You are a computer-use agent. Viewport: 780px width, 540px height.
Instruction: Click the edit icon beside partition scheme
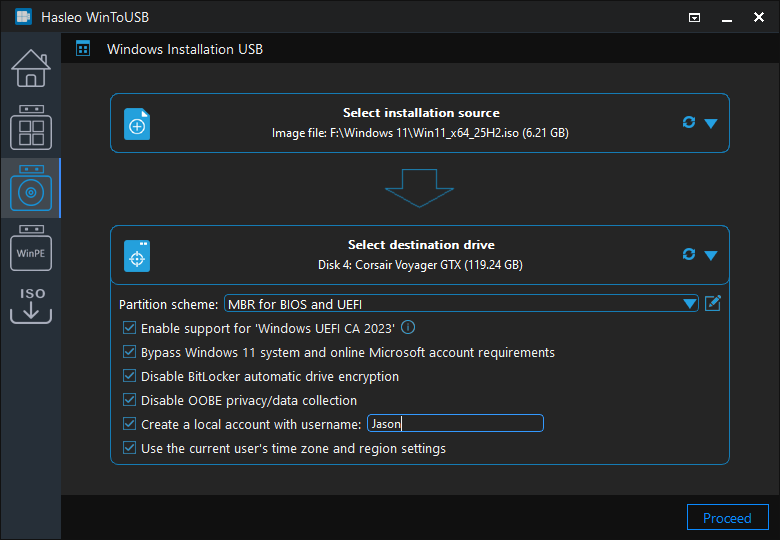pyautogui.click(x=713, y=303)
